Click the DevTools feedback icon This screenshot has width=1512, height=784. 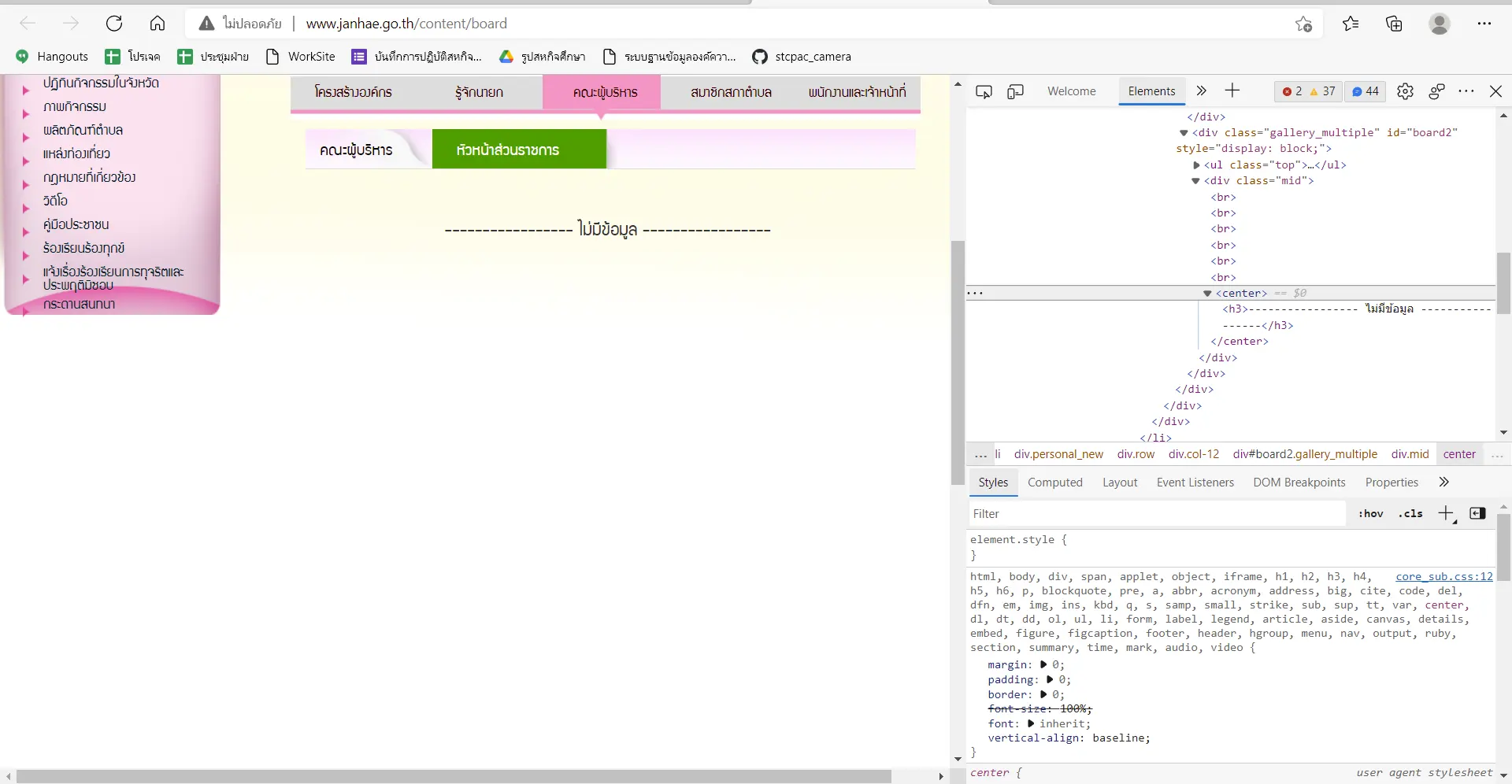point(1436,91)
